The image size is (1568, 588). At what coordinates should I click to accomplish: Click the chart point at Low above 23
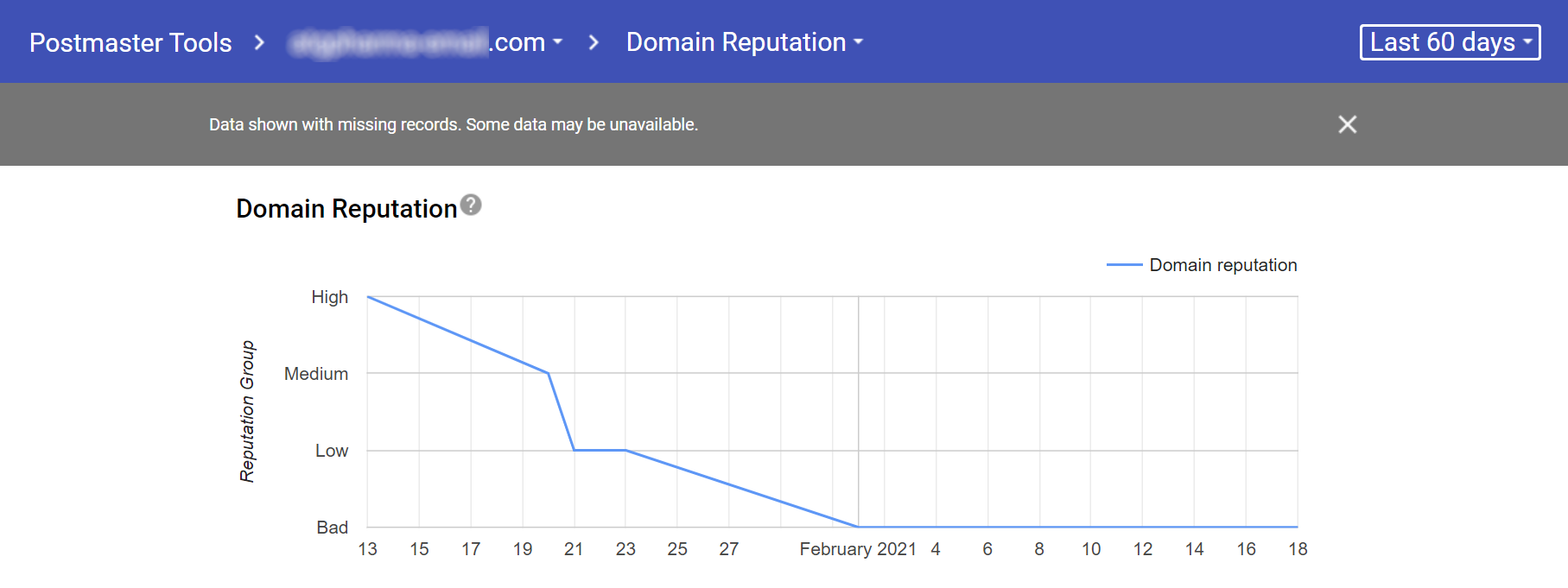625,450
